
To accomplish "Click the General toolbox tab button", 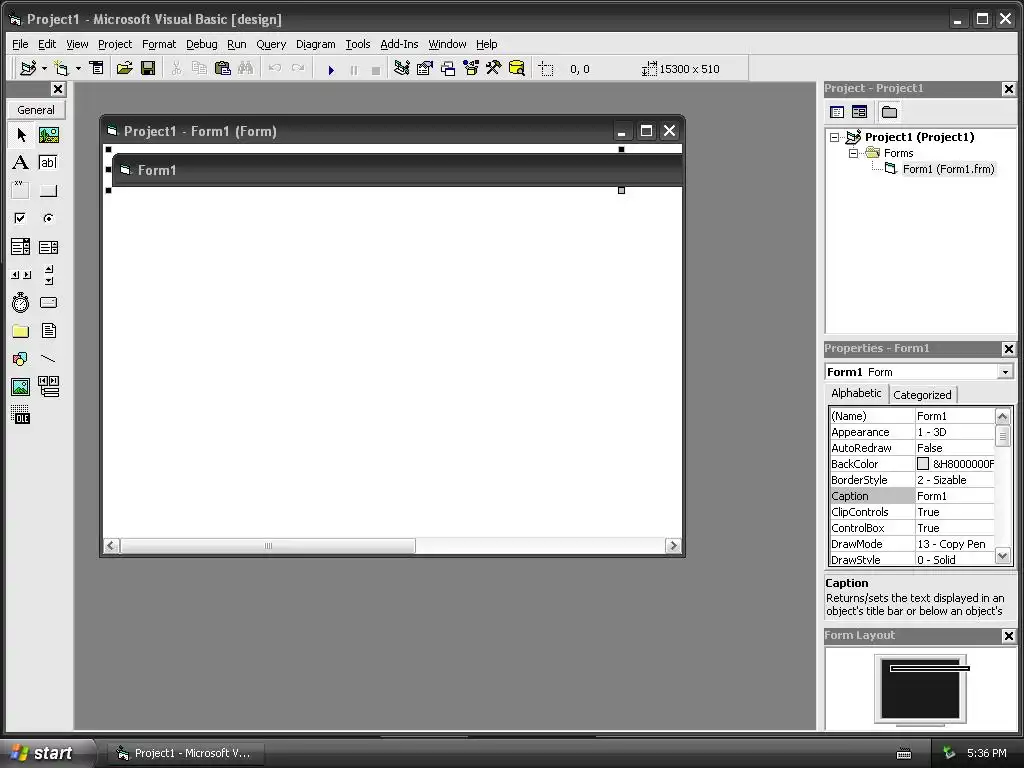I will pos(36,110).
